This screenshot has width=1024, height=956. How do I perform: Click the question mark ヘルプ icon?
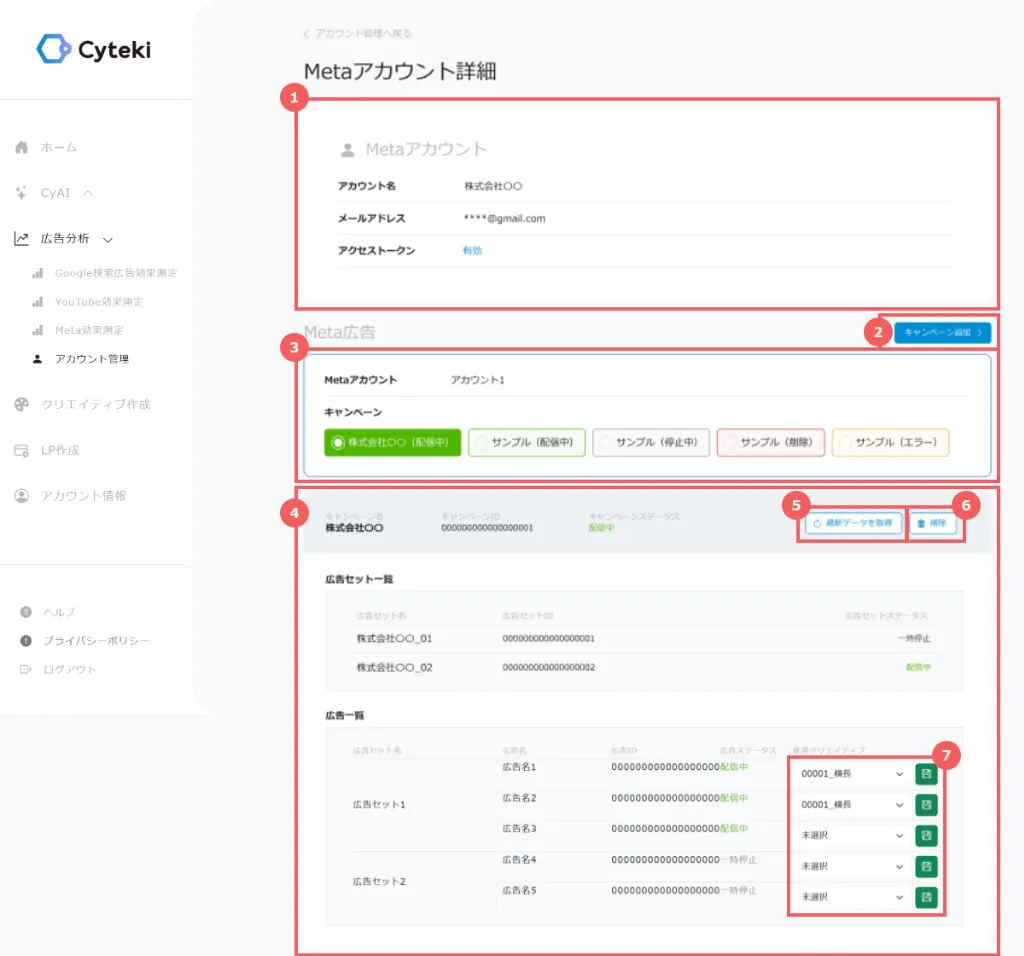pyautogui.click(x=26, y=612)
